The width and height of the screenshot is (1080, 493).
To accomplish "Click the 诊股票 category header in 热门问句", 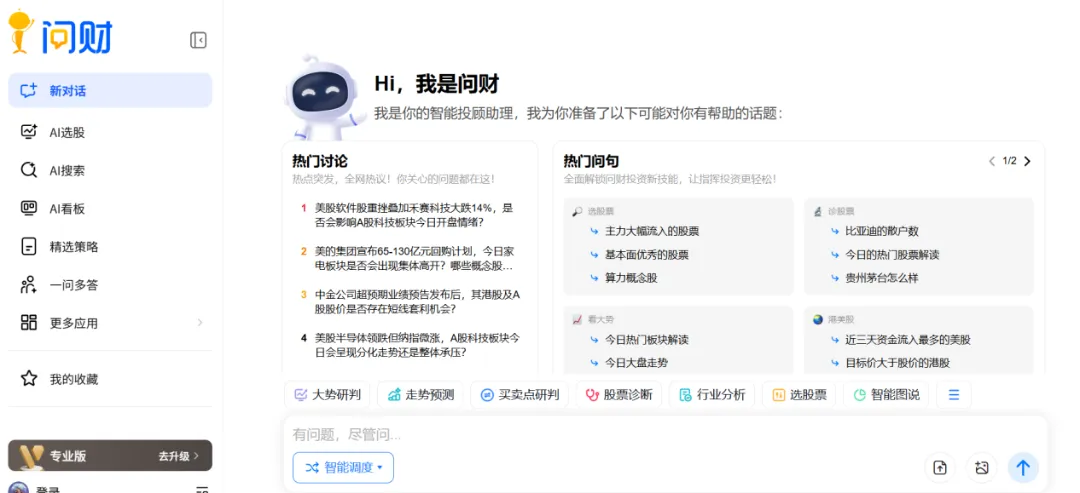I will pyautogui.click(x=834, y=211).
